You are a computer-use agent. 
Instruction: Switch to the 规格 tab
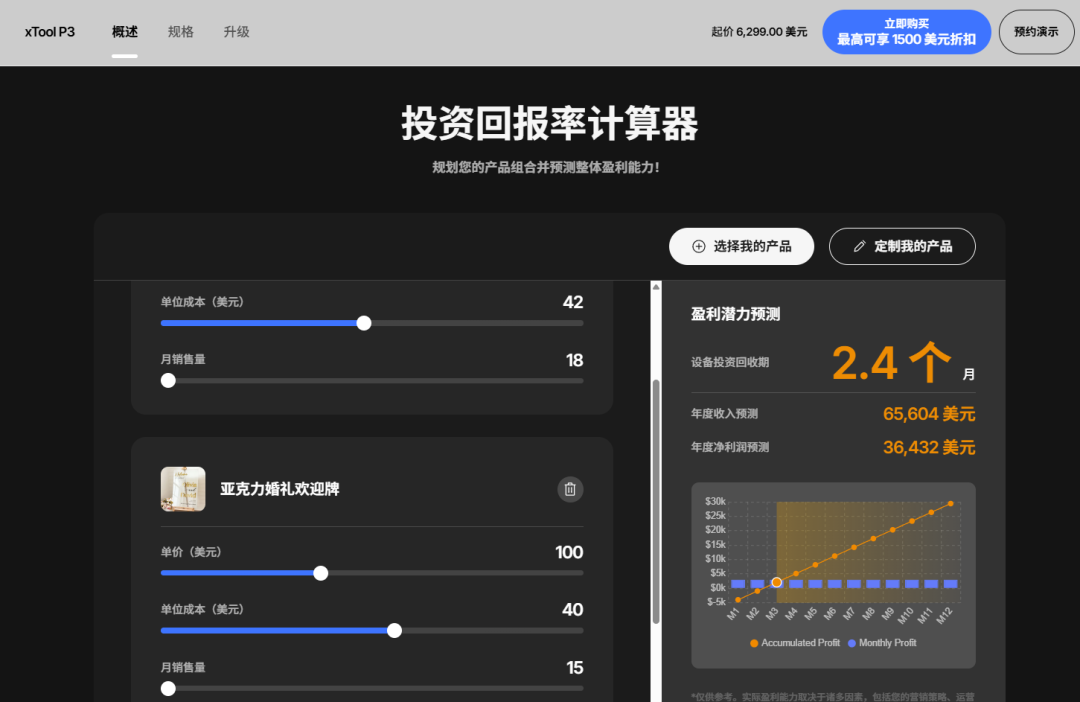181,31
